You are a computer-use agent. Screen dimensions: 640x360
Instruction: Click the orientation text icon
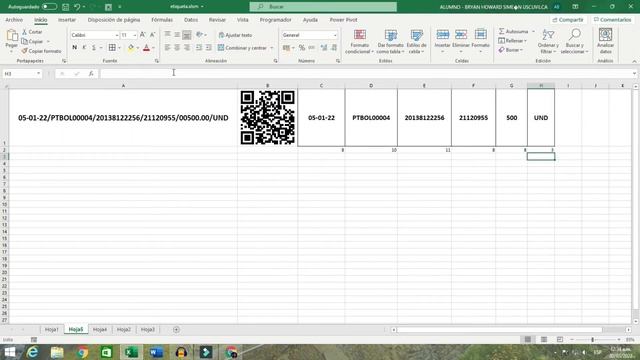tap(199, 35)
